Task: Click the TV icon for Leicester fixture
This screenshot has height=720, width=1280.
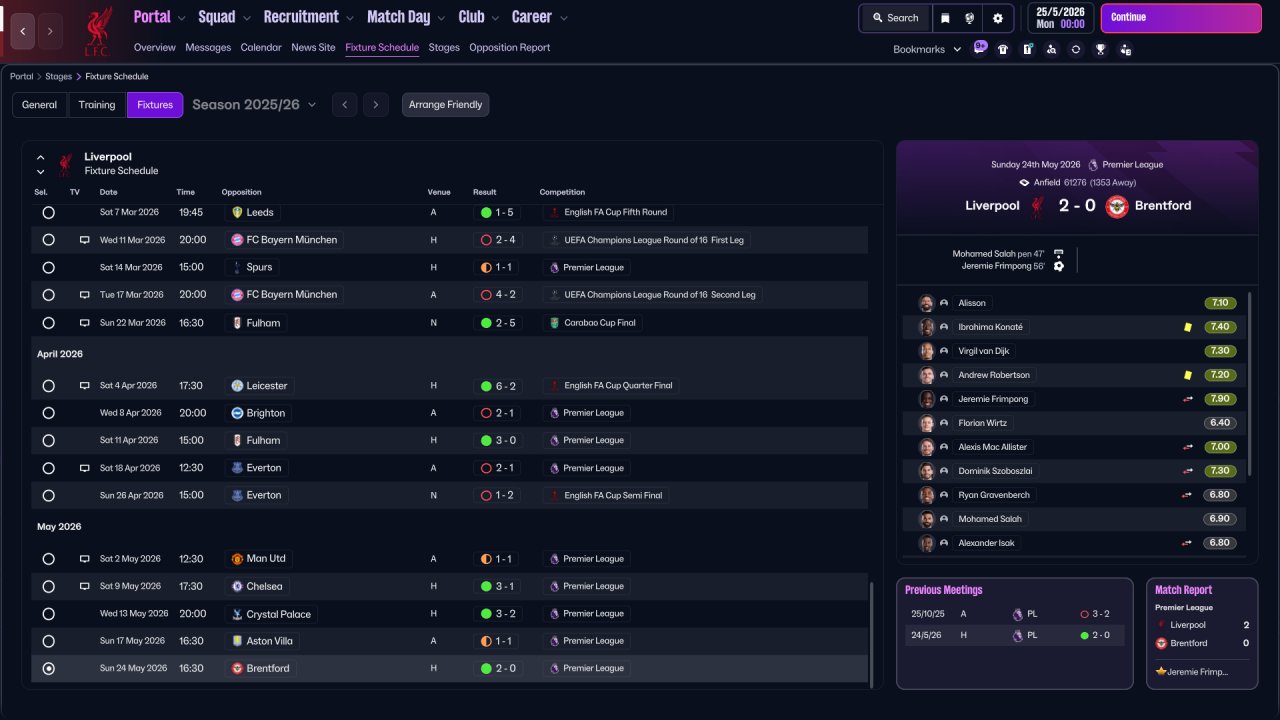Action: point(85,386)
